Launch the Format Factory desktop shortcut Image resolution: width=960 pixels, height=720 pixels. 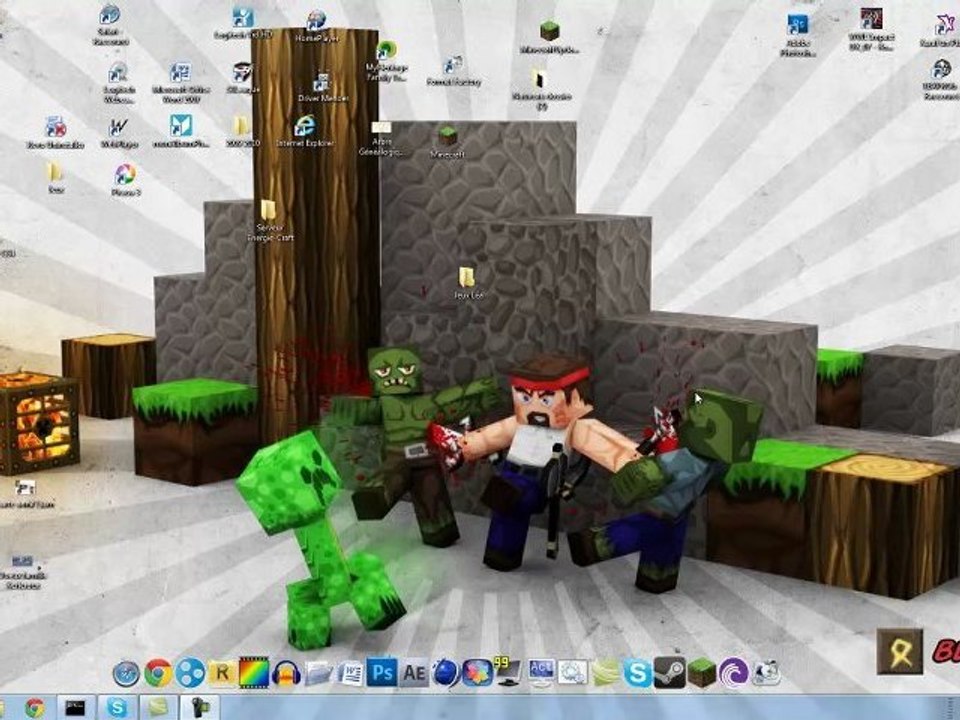[x=454, y=71]
